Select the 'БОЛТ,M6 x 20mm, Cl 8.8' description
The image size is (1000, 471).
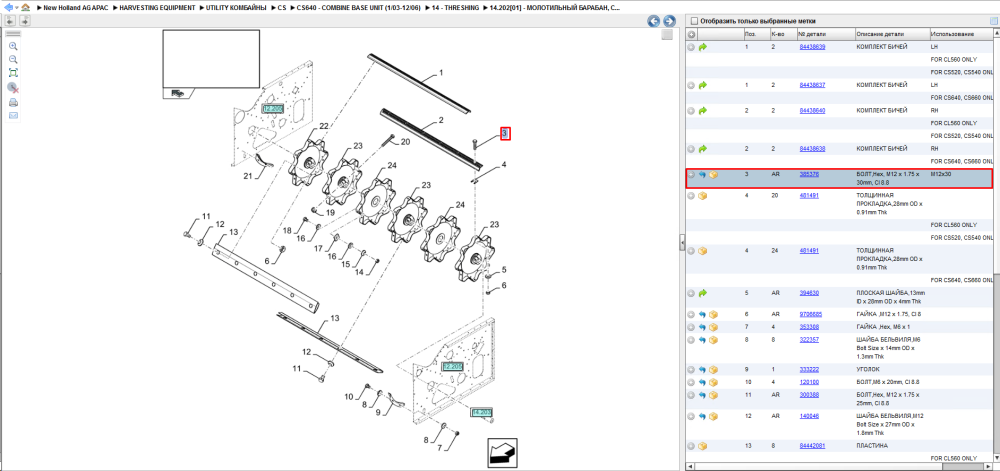[x=886, y=382]
